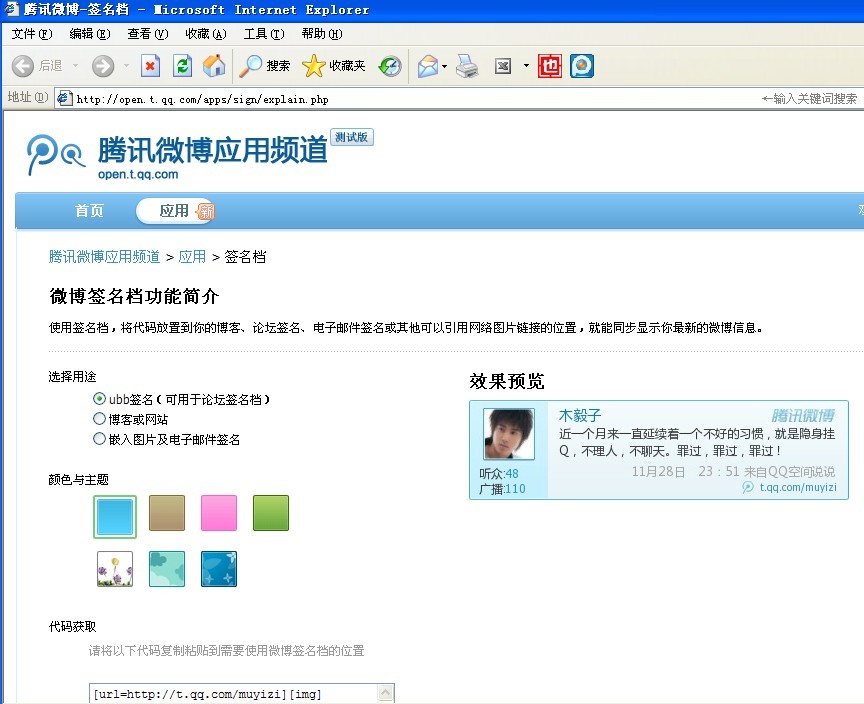The image size is (864, 704).
Task: Click the 效果预览 heading
Action: coord(507,381)
